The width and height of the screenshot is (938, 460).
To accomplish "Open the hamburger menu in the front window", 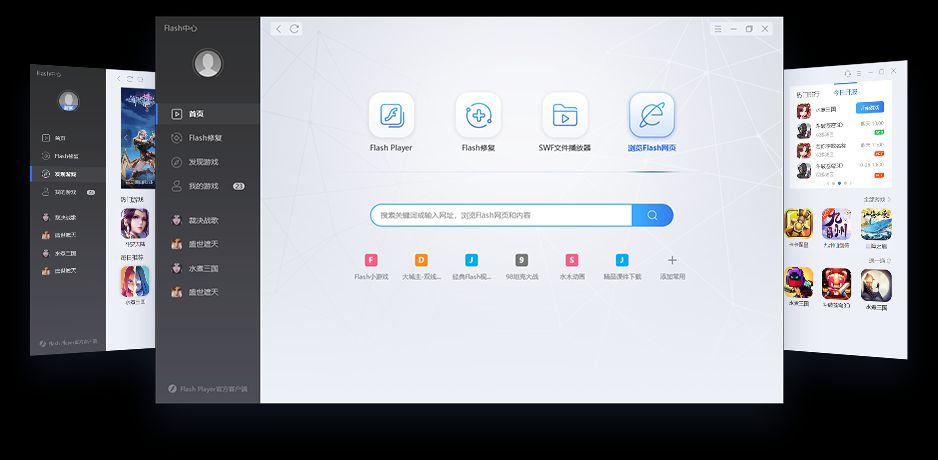I will (718, 29).
